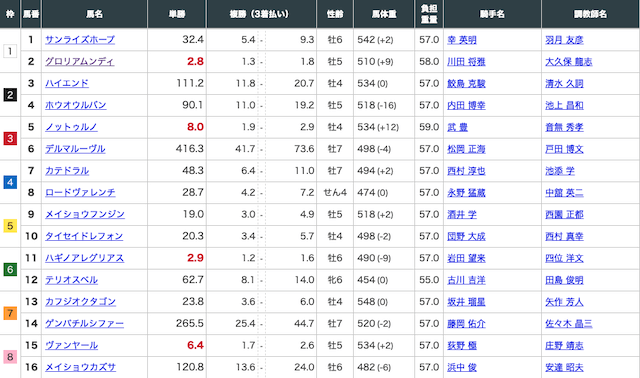Open trainer link 佐々木 晶三
This screenshot has width=640, height=378.
(569, 324)
